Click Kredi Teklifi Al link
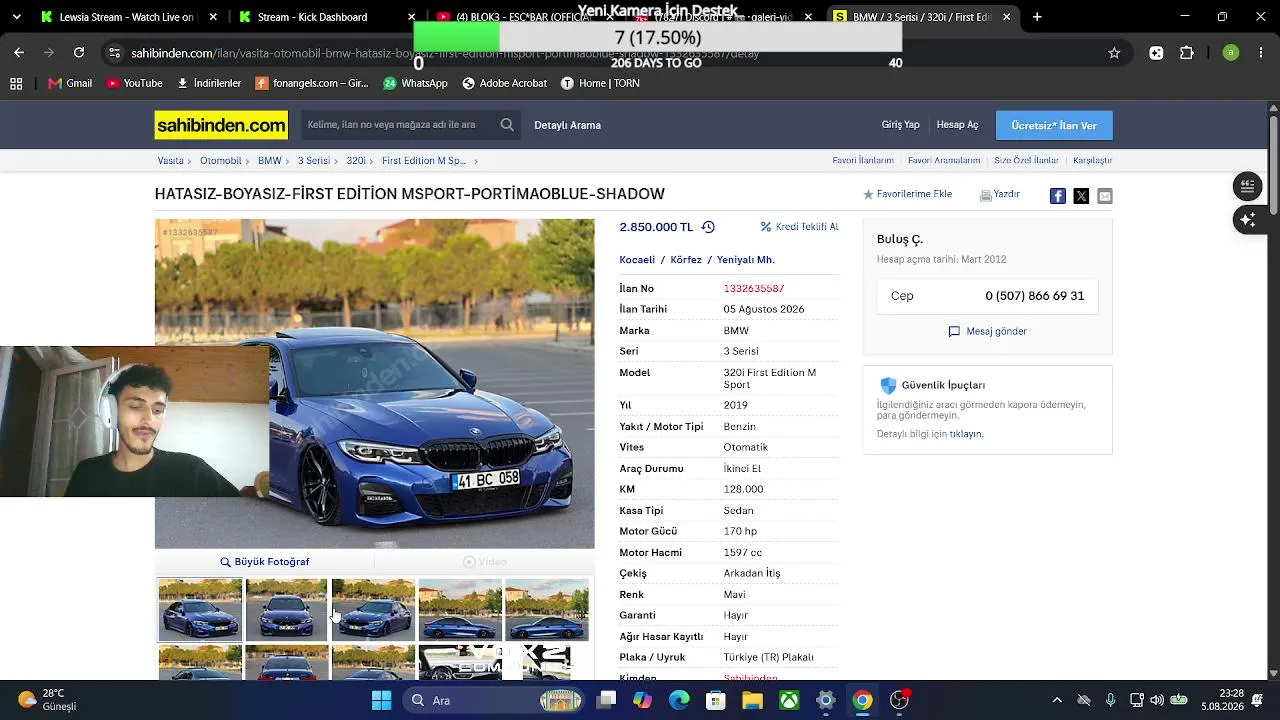The image size is (1280, 720). pos(799,227)
